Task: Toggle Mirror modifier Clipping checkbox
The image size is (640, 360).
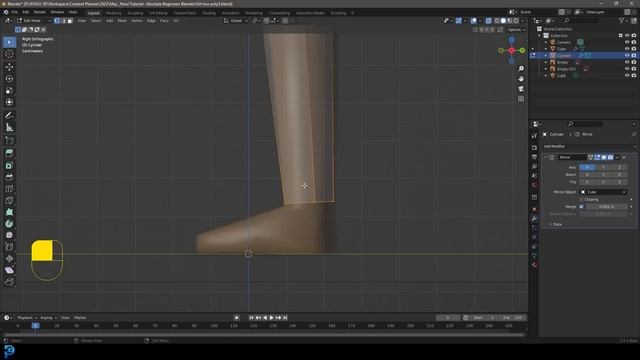Action: click(581, 200)
